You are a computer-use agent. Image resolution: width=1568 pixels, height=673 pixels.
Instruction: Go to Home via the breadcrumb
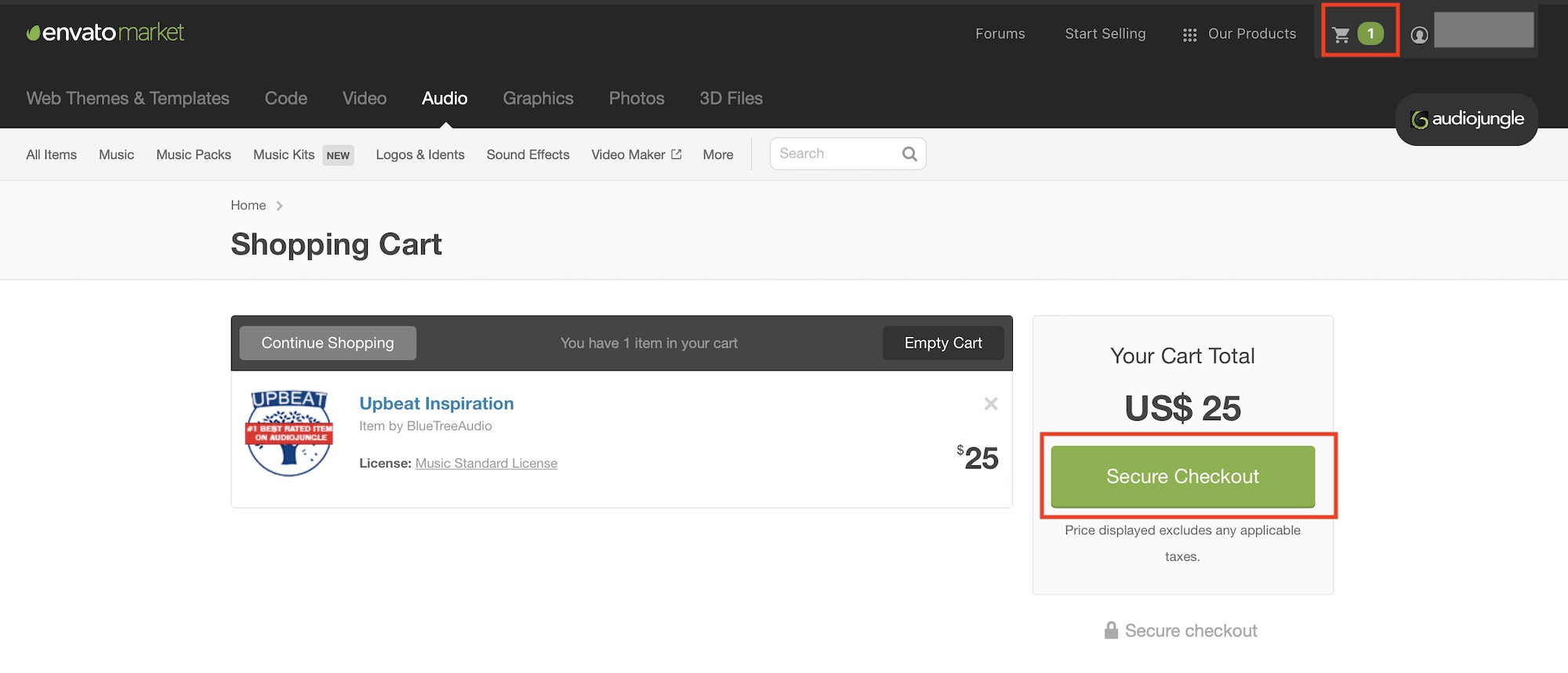(248, 205)
